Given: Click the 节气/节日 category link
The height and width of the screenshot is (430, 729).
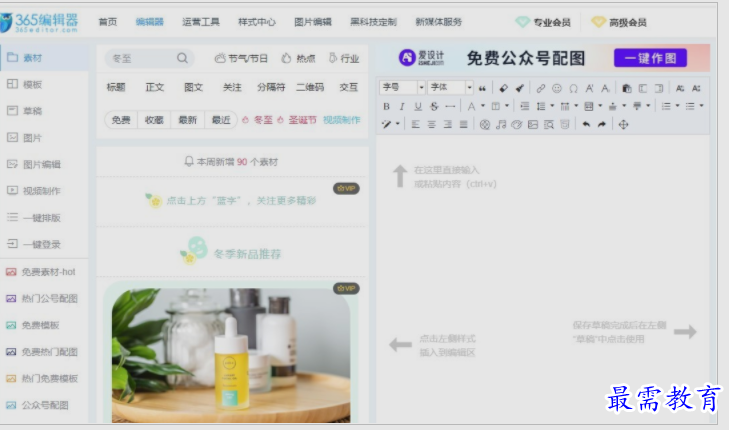Looking at the screenshot, I should (241, 59).
